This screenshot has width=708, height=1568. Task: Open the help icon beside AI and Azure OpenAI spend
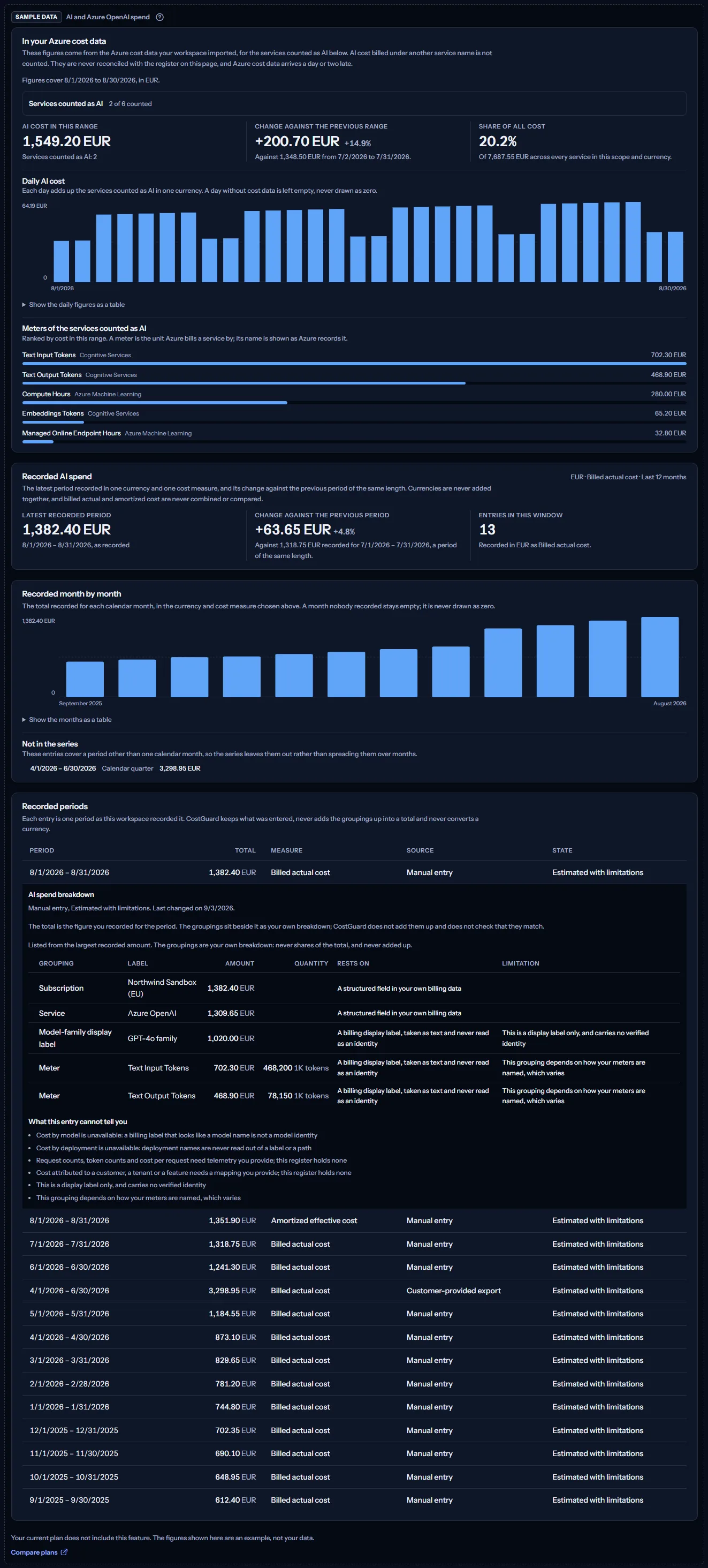point(160,17)
